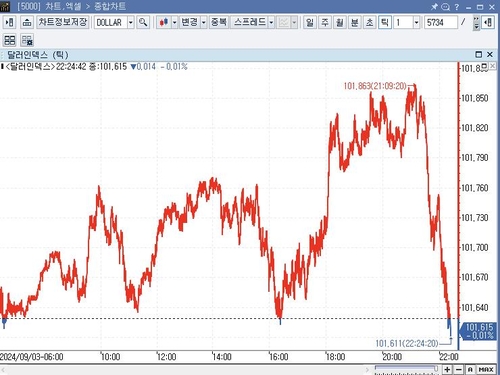Click the 변경 button
This screenshot has height=375, width=500.
(189, 22)
